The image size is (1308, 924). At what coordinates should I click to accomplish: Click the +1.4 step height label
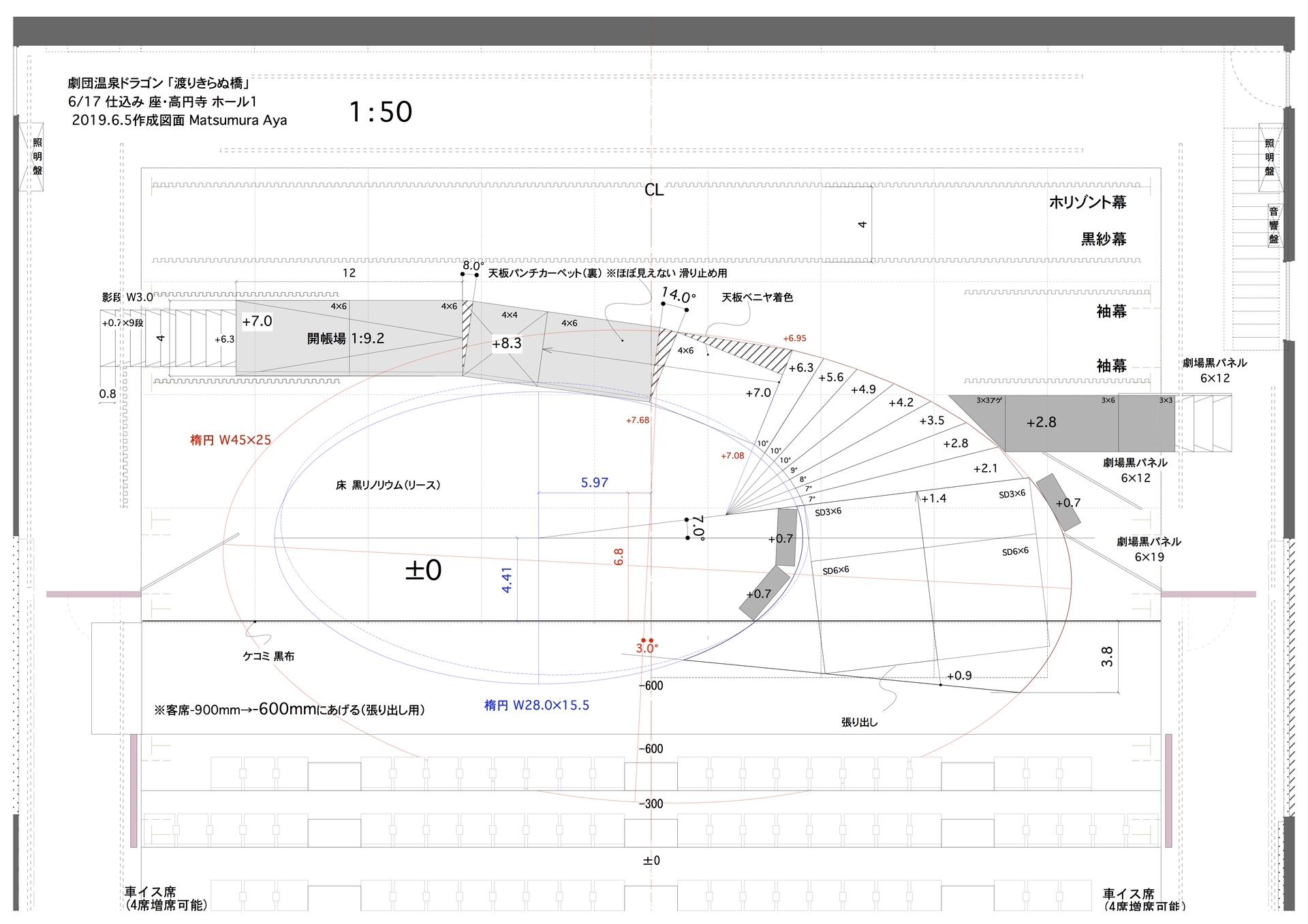933,498
